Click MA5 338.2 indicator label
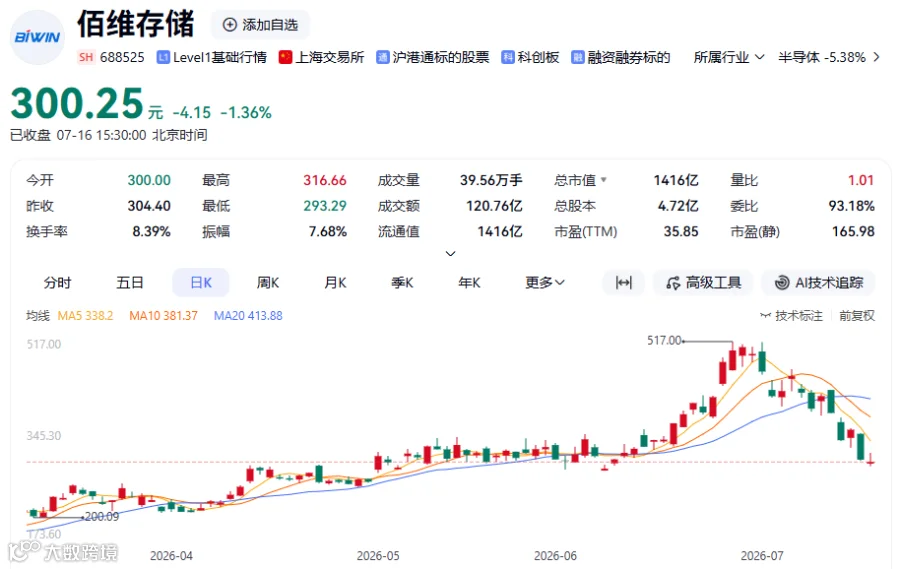 tap(86, 315)
